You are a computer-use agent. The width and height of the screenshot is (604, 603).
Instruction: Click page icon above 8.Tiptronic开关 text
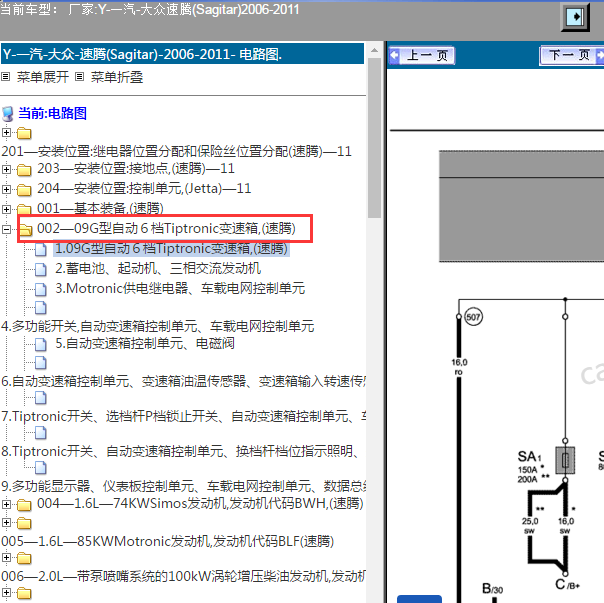40,433
